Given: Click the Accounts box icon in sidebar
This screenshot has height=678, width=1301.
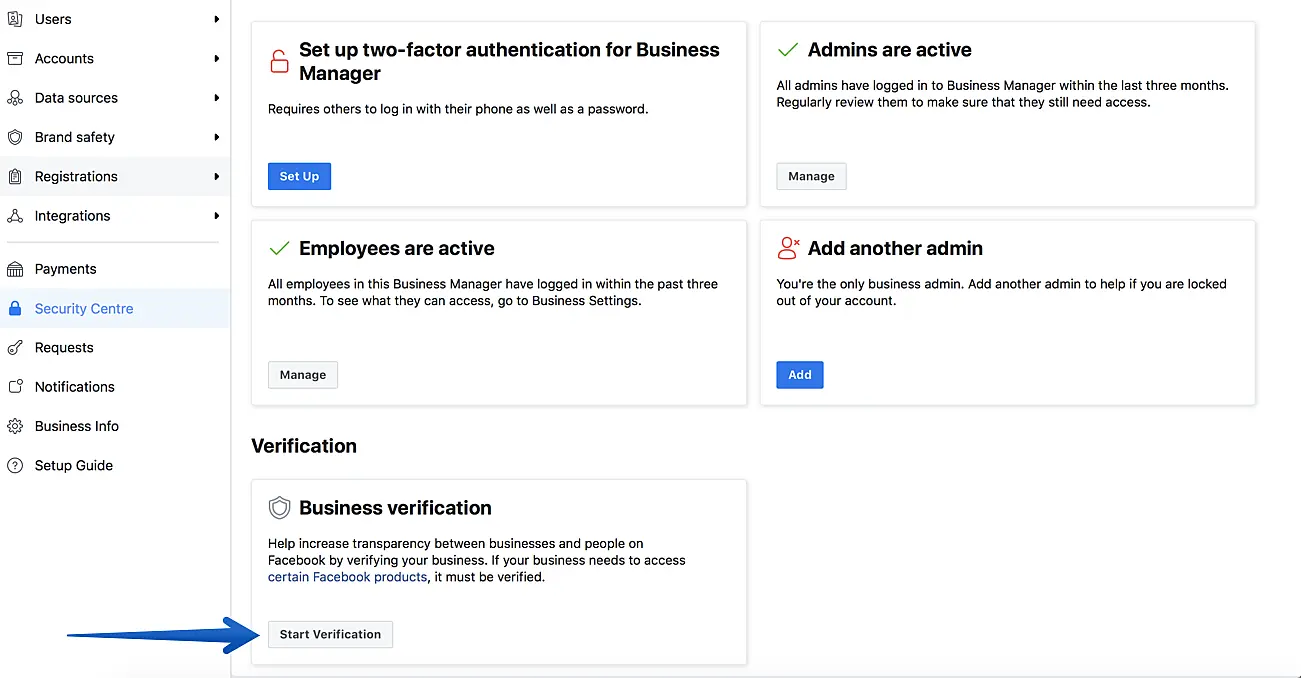Looking at the screenshot, I should click(x=15, y=58).
